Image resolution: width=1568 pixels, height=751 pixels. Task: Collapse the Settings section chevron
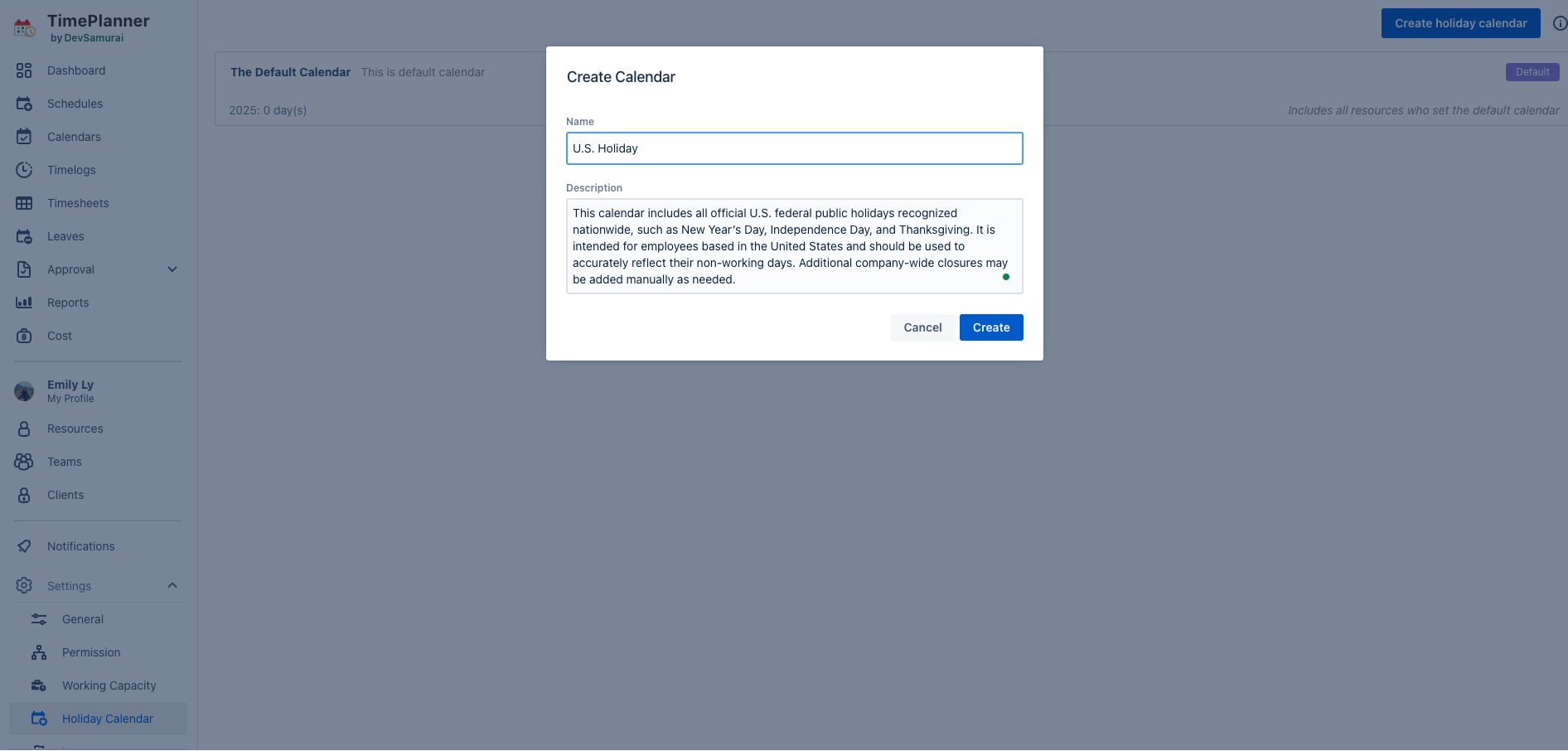[x=172, y=586]
